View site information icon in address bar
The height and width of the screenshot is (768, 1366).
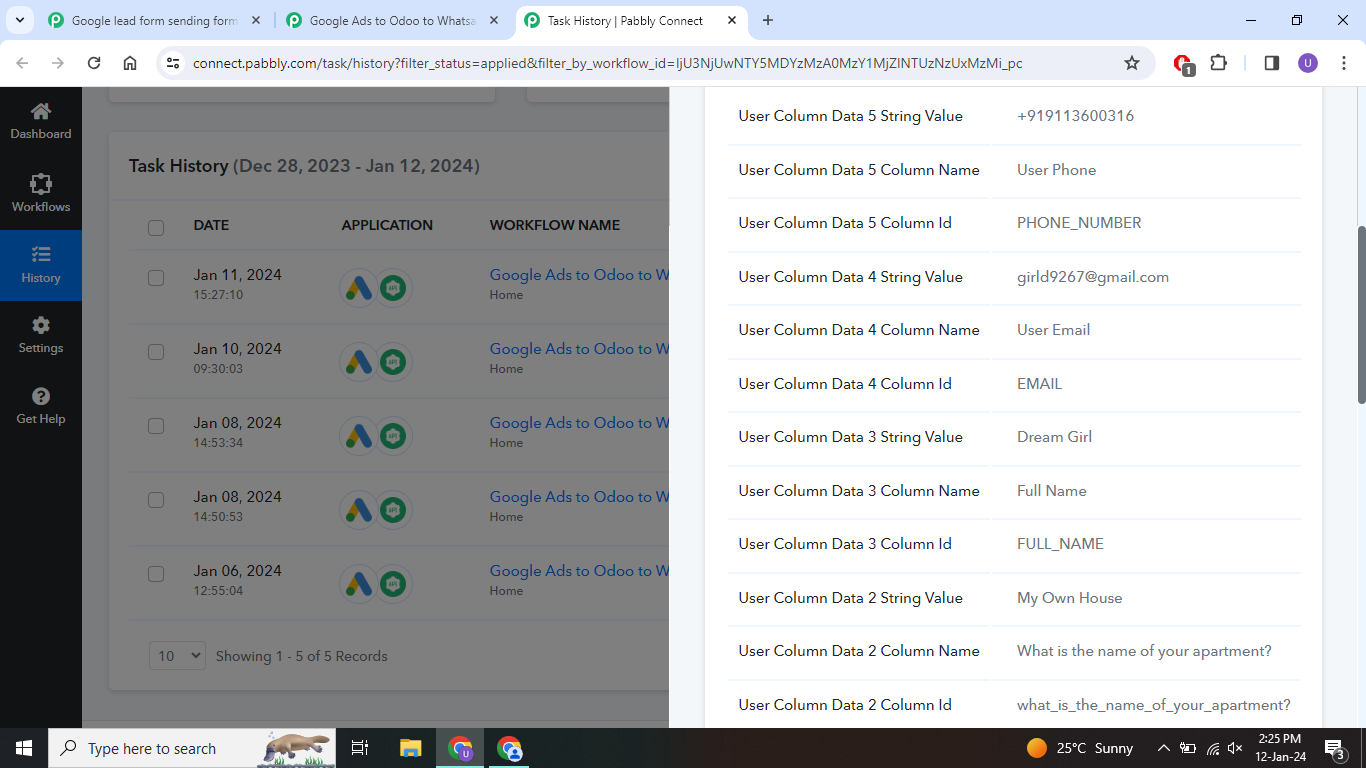coord(173,63)
